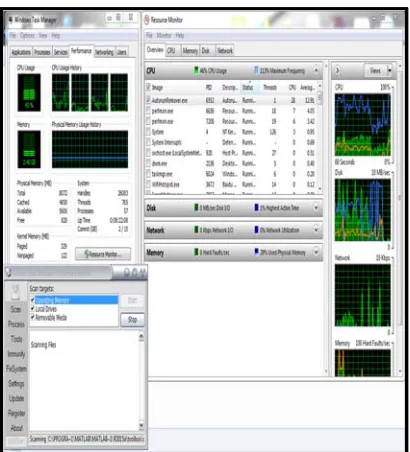This screenshot has height=452, width=410.
Task: Switch to the Memory tab in Resource Monitor
Action: [190, 51]
